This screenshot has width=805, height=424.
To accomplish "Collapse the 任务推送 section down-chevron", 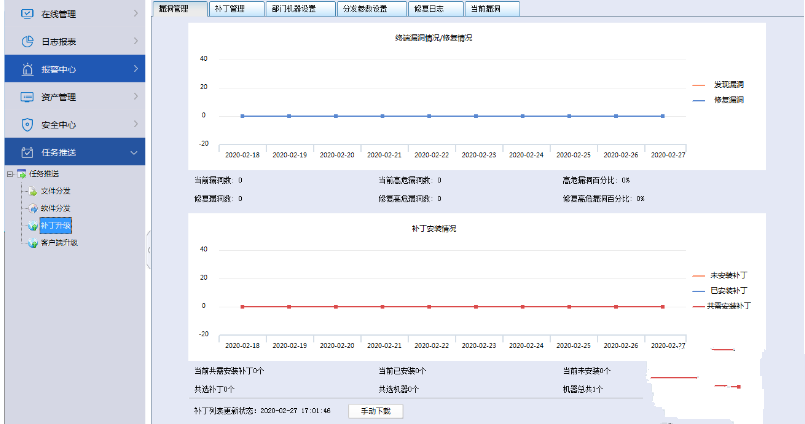I will pyautogui.click(x=134, y=152).
